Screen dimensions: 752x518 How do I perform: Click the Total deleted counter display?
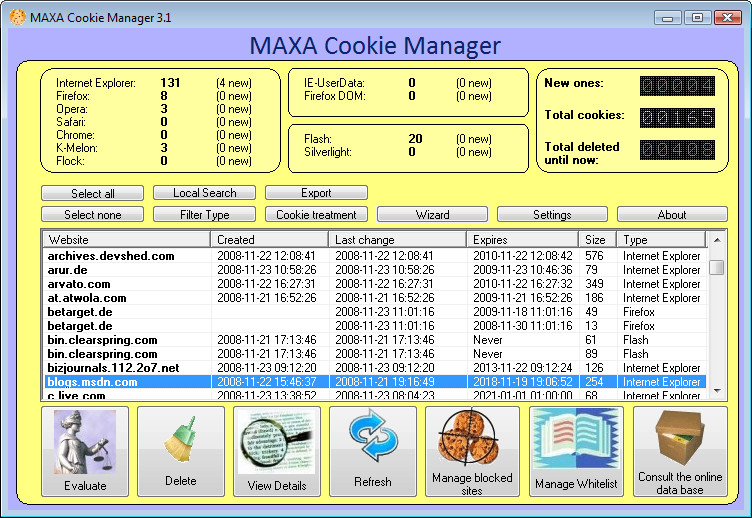pos(677,150)
